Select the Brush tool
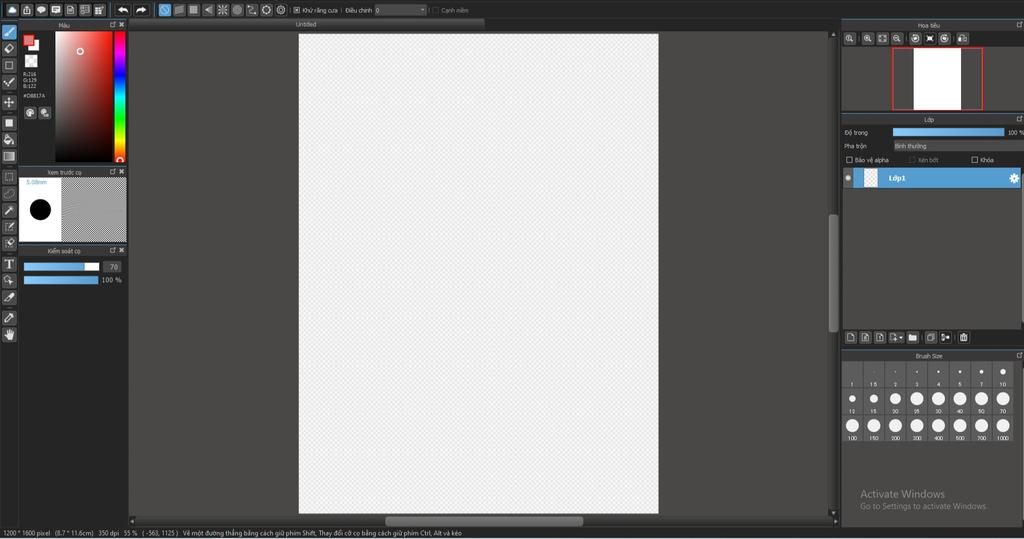This screenshot has height=539, width=1024. pos(9,32)
